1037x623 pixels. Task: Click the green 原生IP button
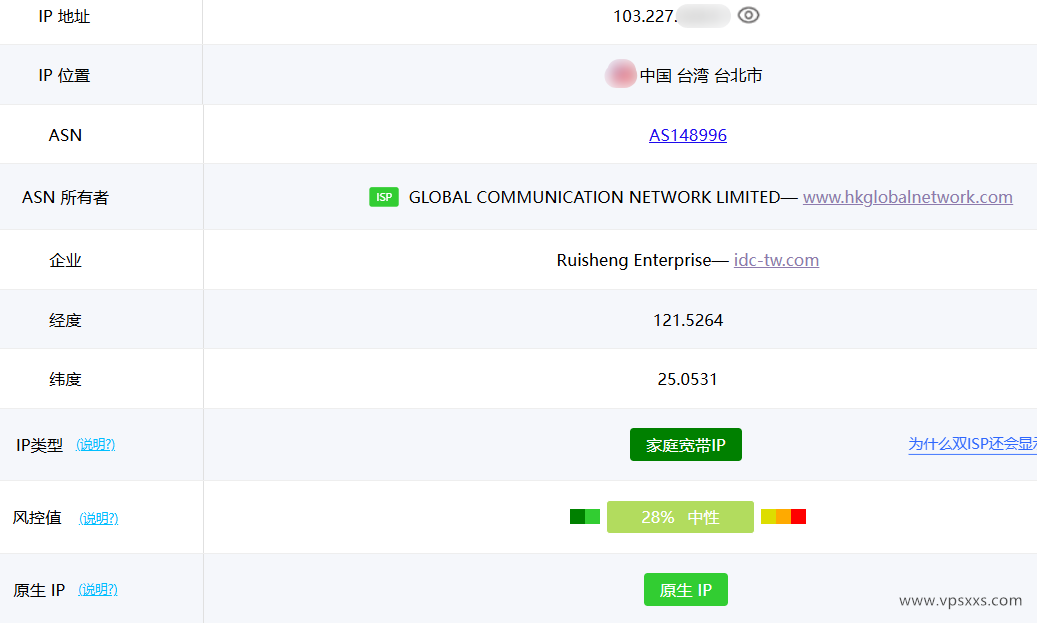pyautogui.click(x=686, y=589)
